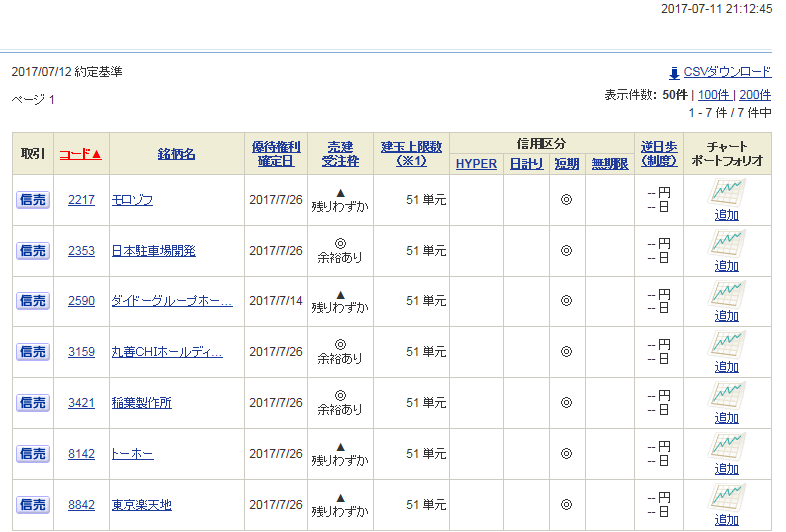The width and height of the screenshot is (786, 532).
Task: Open stock code 8842 link
Action: [x=81, y=505]
